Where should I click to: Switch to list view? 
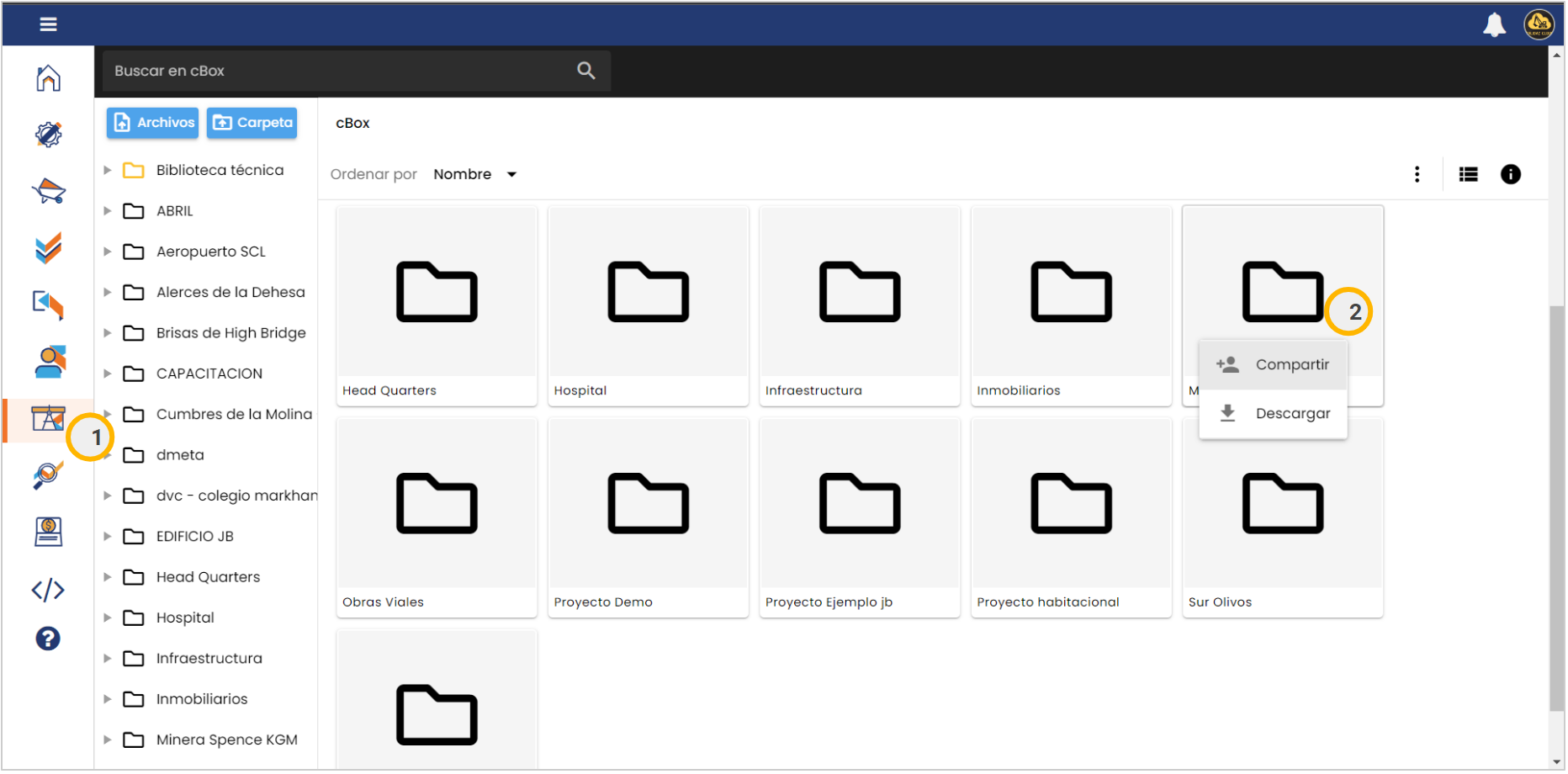click(x=1469, y=174)
